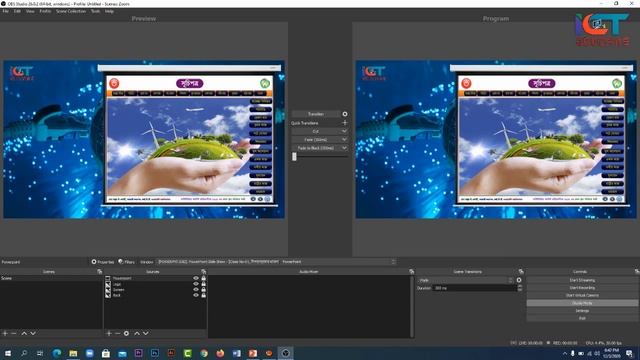Open the scene transition type dropdown showing Fade
Viewport: 640px width, 360px height.
point(465,280)
